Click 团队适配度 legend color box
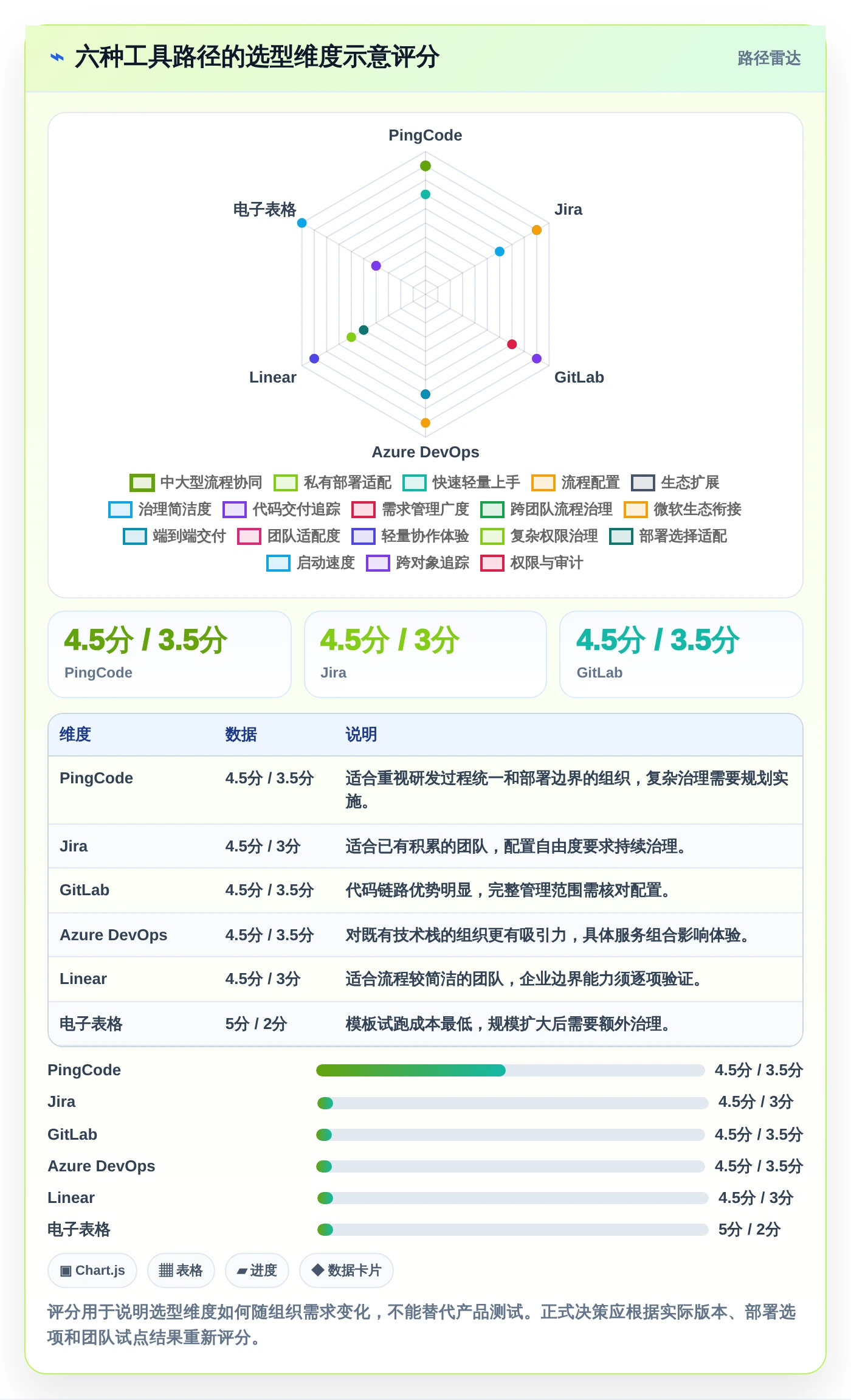851x1400 pixels. tap(249, 536)
